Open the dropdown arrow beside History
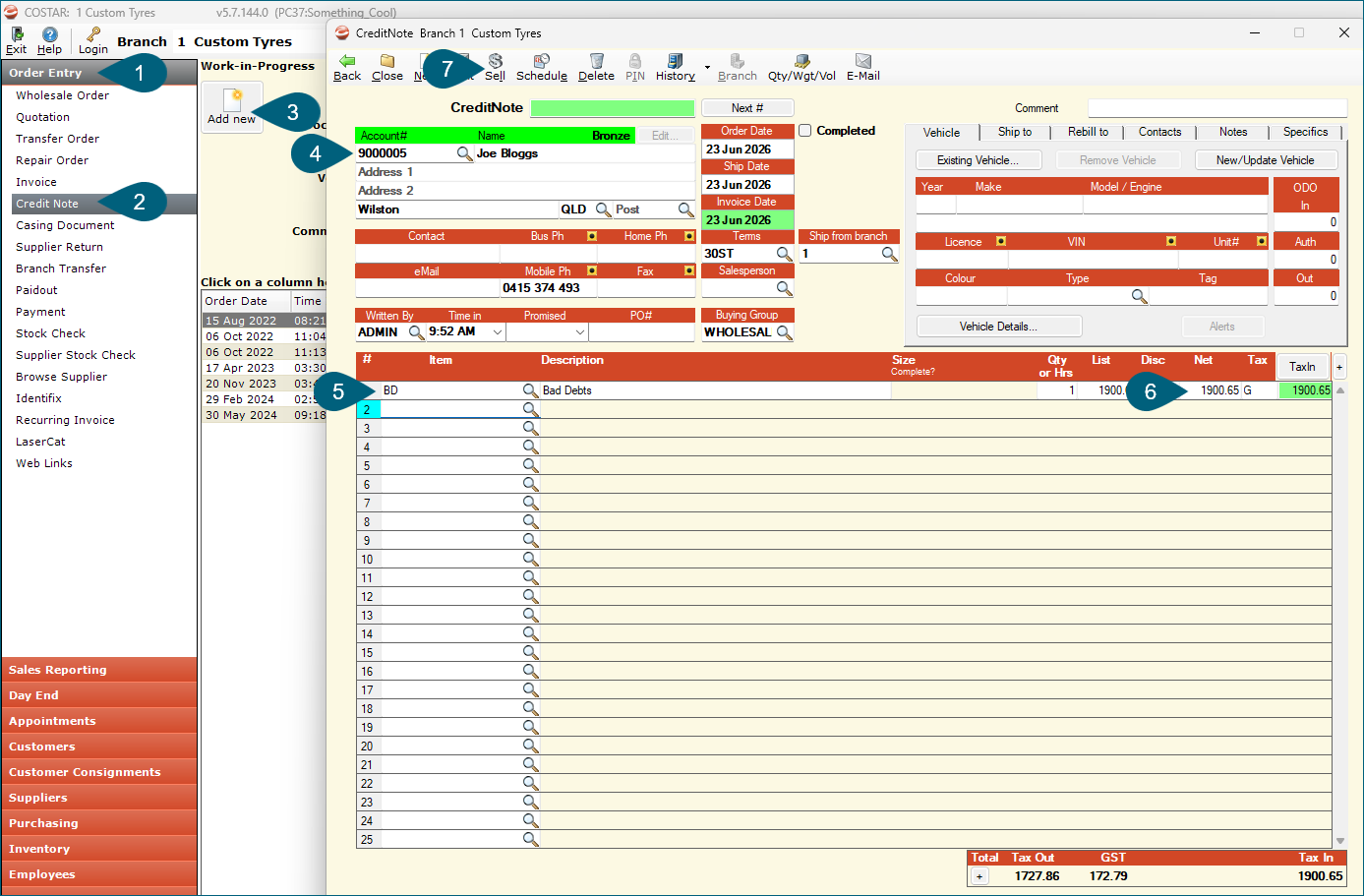 (x=707, y=67)
